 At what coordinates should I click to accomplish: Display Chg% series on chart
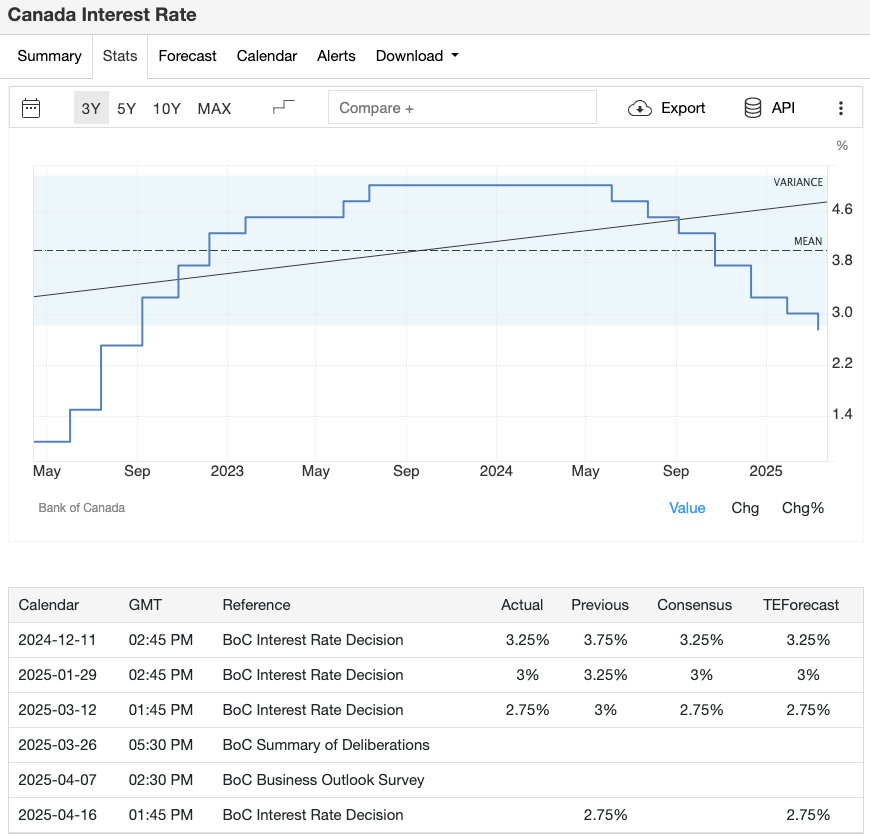tap(802, 508)
